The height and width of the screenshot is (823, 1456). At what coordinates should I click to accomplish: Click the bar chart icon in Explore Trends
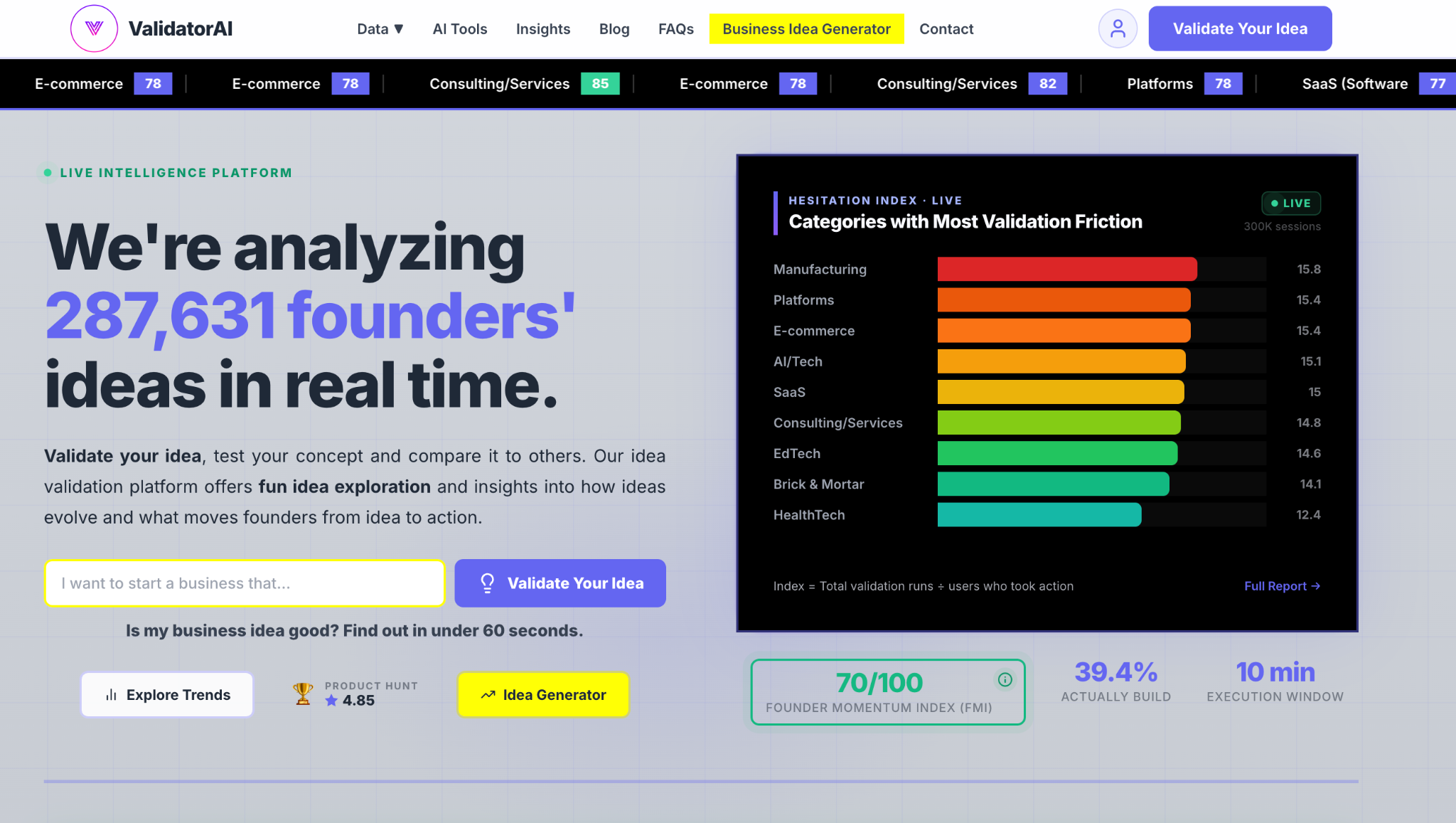point(111,695)
